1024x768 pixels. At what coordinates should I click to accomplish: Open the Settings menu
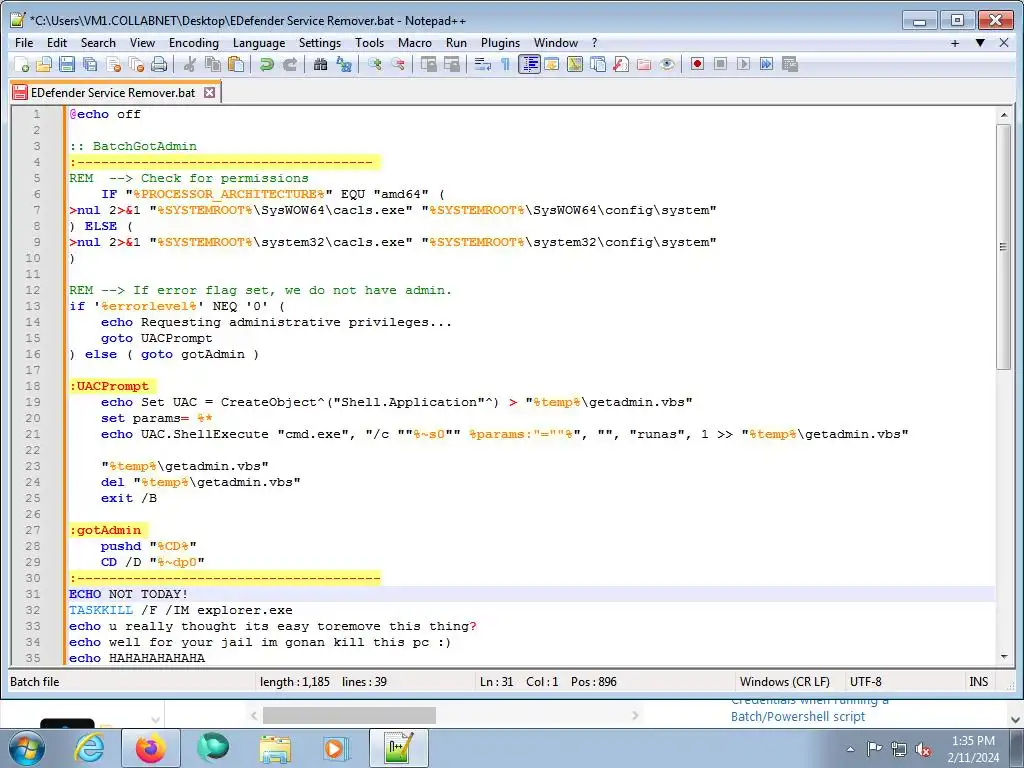click(319, 42)
